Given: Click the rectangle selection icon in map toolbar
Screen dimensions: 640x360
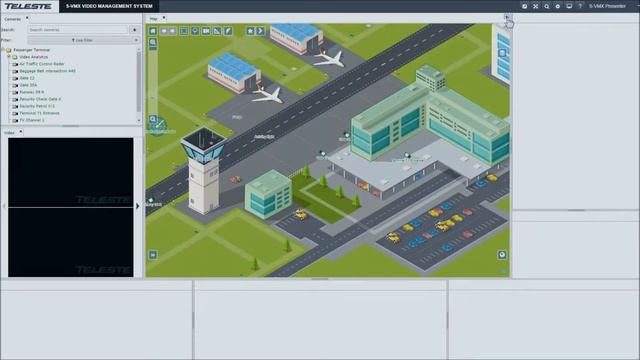Looking at the screenshot, I should (184, 31).
